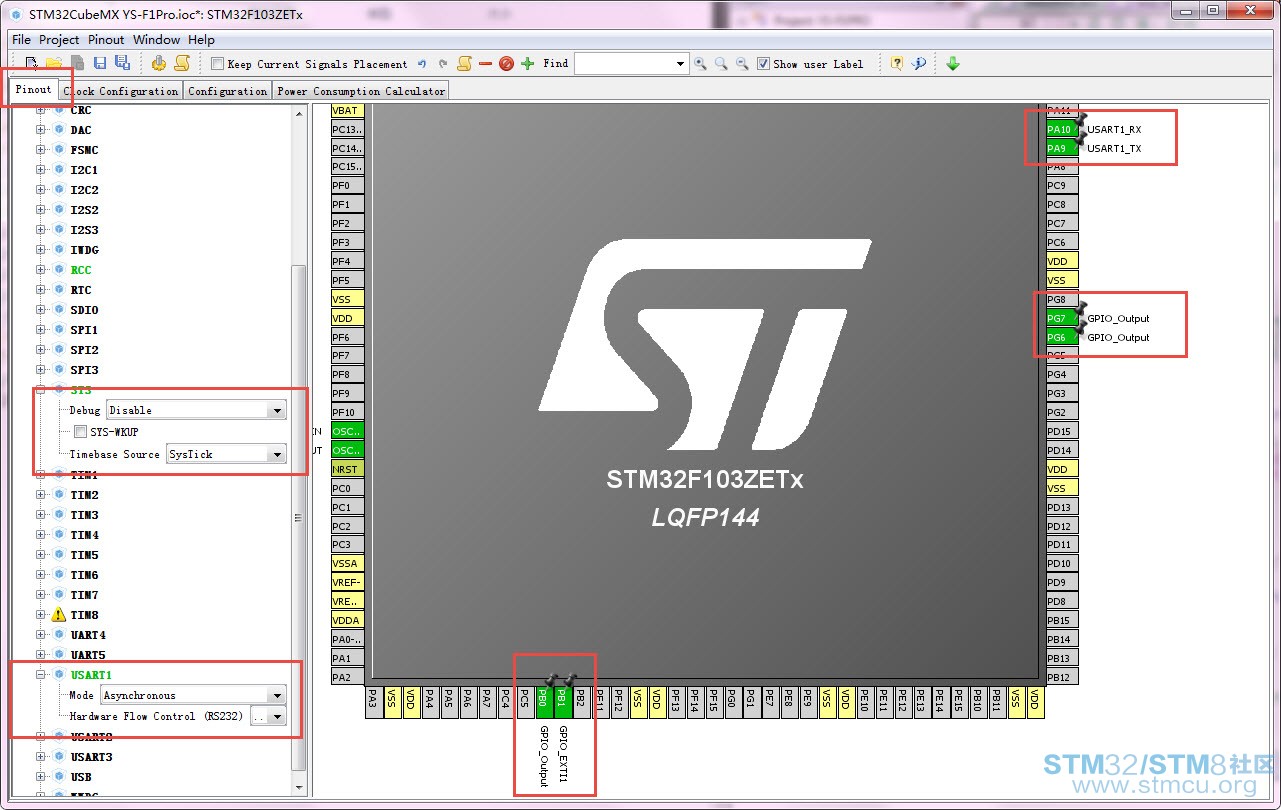This screenshot has height=810, width=1281.
Task: Click the red minus toolbar icon
Action: click(x=485, y=64)
